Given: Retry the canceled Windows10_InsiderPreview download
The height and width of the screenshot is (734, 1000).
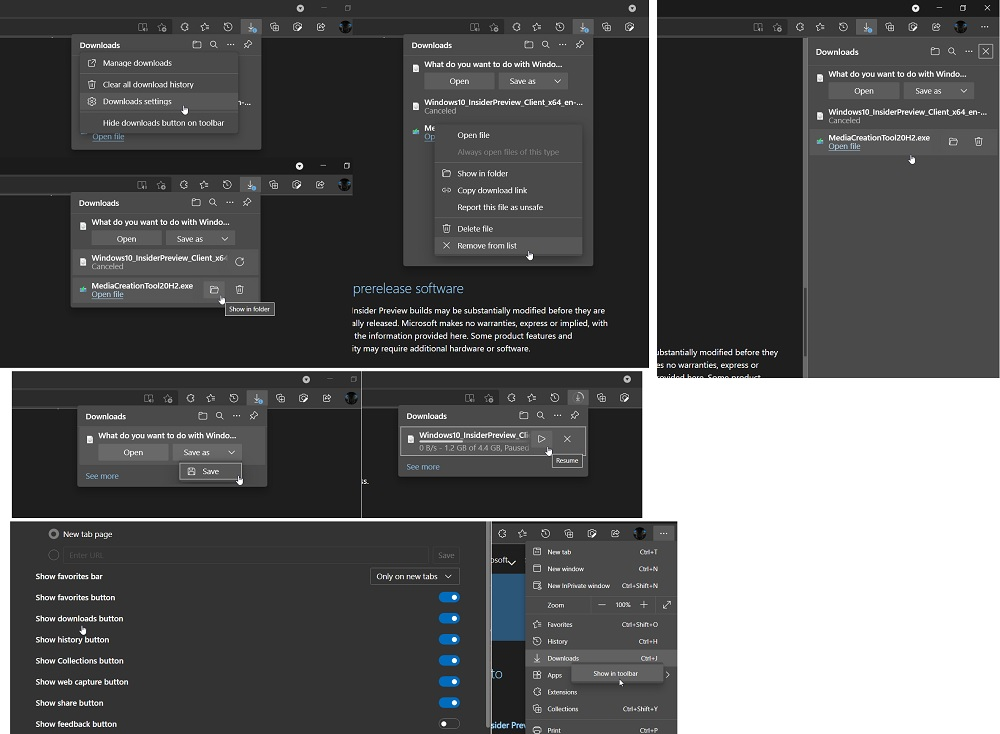Looking at the screenshot, I should click(x=239, y=261).
